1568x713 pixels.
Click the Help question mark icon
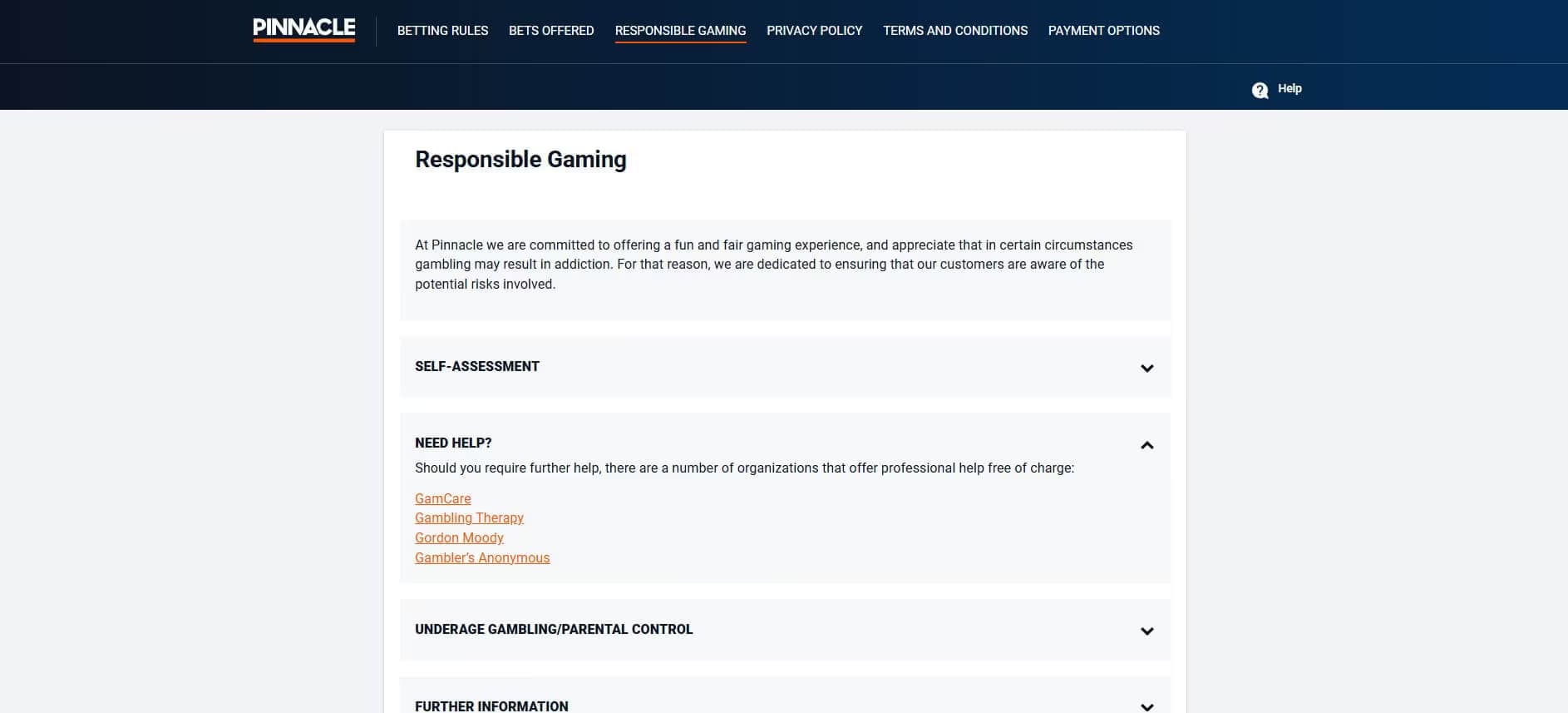tap(1260, 90)
